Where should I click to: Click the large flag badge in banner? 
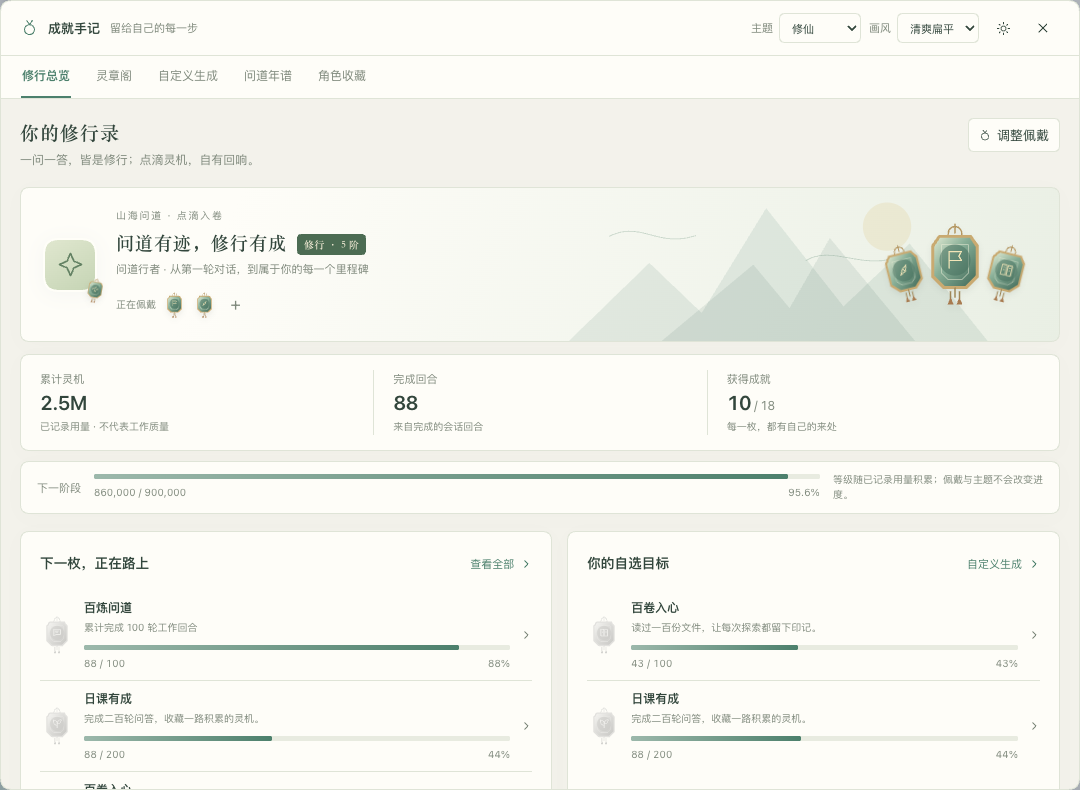coord(955,263)
